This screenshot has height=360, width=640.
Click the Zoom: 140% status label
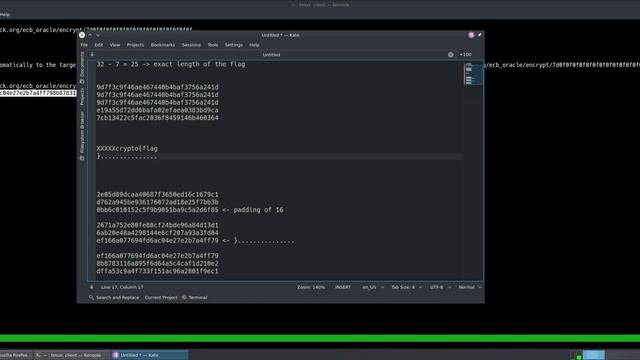pyautogui.click(x=311, y=287)
